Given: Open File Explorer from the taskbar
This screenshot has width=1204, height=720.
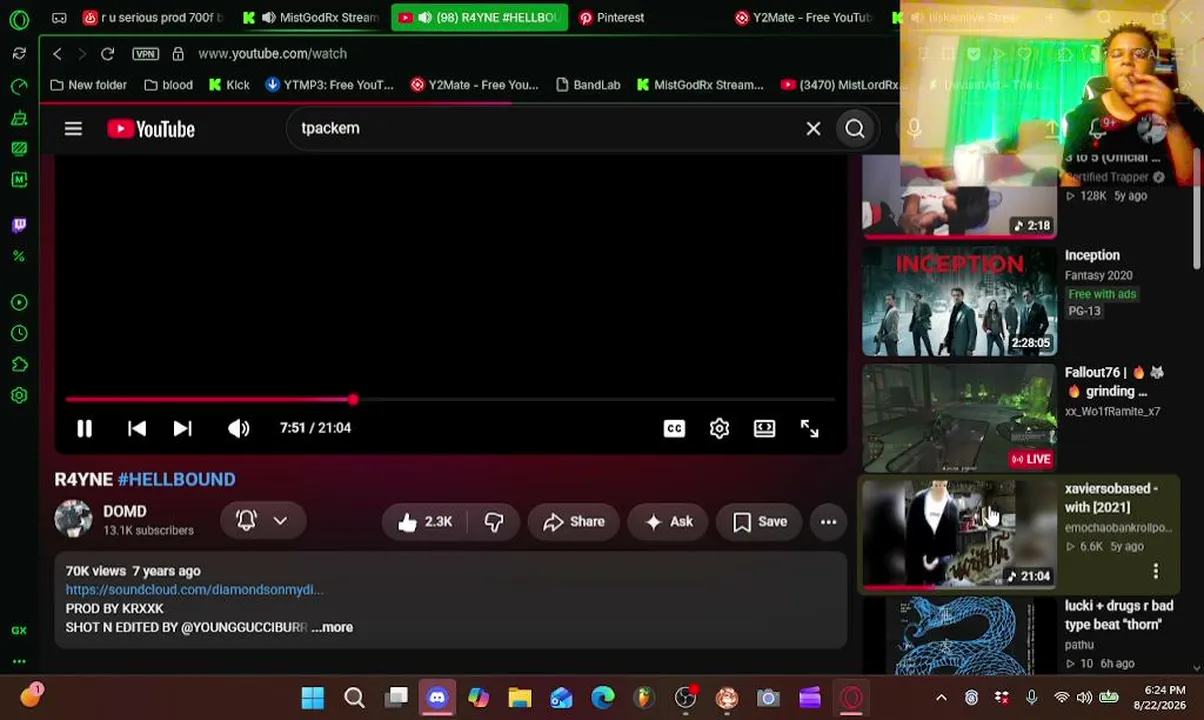Looking at the screenshot, I should click(520, 698).
